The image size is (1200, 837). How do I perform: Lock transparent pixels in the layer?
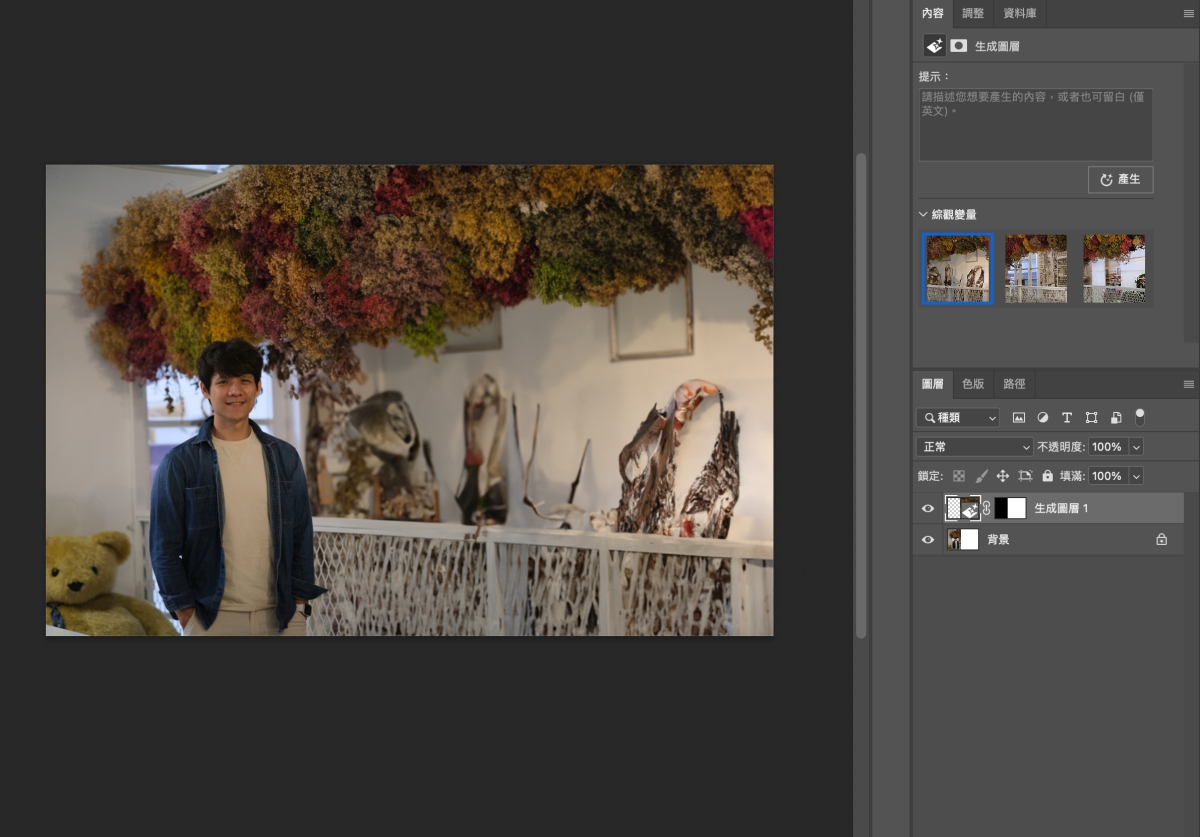click(959, 477)
